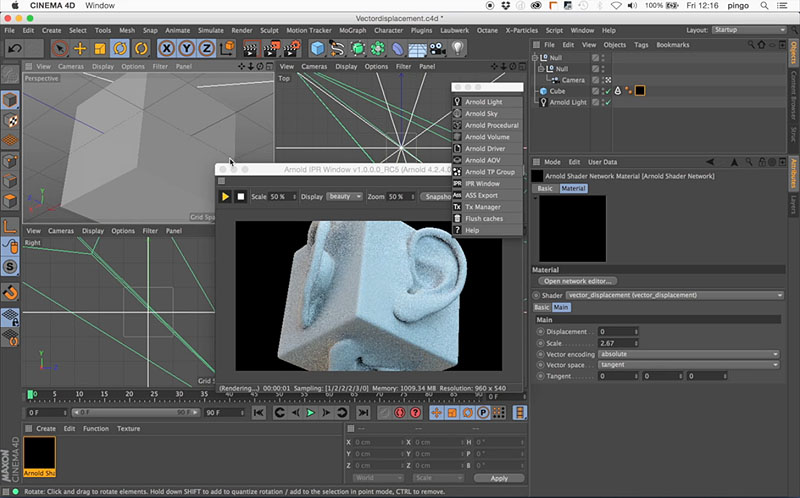Viewport: 800px width, 498px height.
Task: Switch to the Basic tab under Shader
Action: click(540, 307)
